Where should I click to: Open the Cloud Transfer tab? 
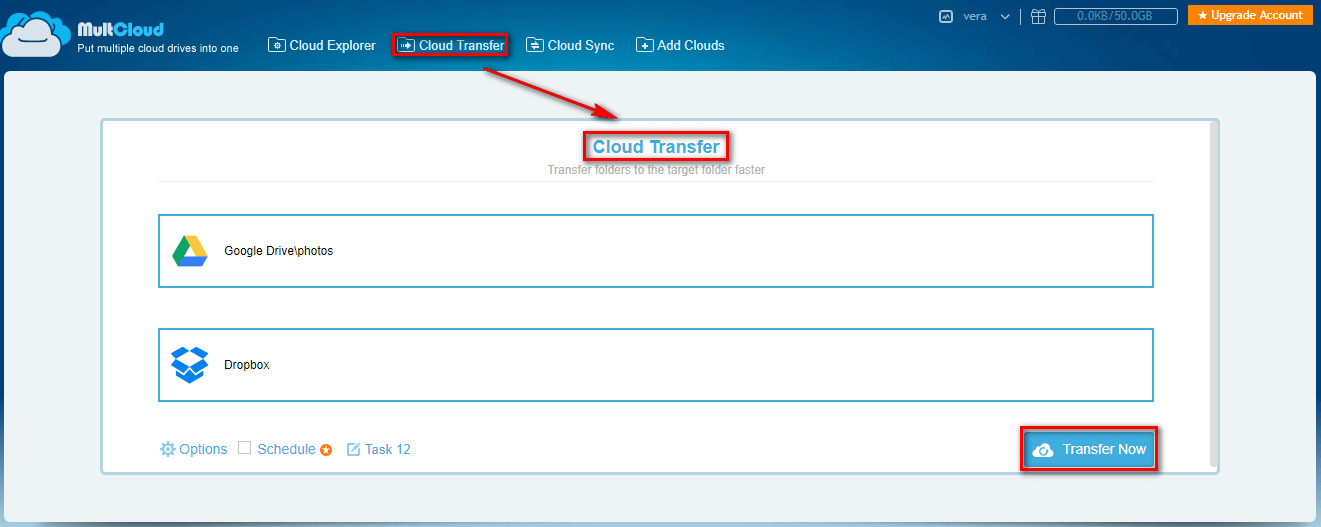pos(451,45)
